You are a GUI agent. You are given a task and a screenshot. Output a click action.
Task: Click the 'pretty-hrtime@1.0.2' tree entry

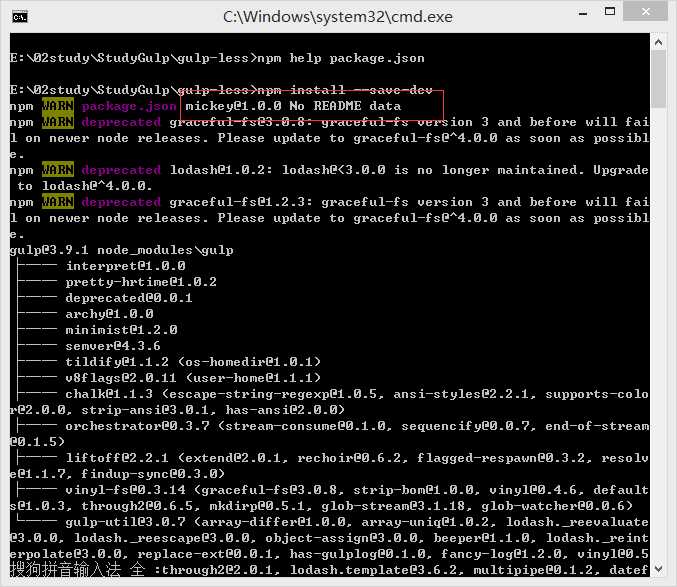pos(141,282)
